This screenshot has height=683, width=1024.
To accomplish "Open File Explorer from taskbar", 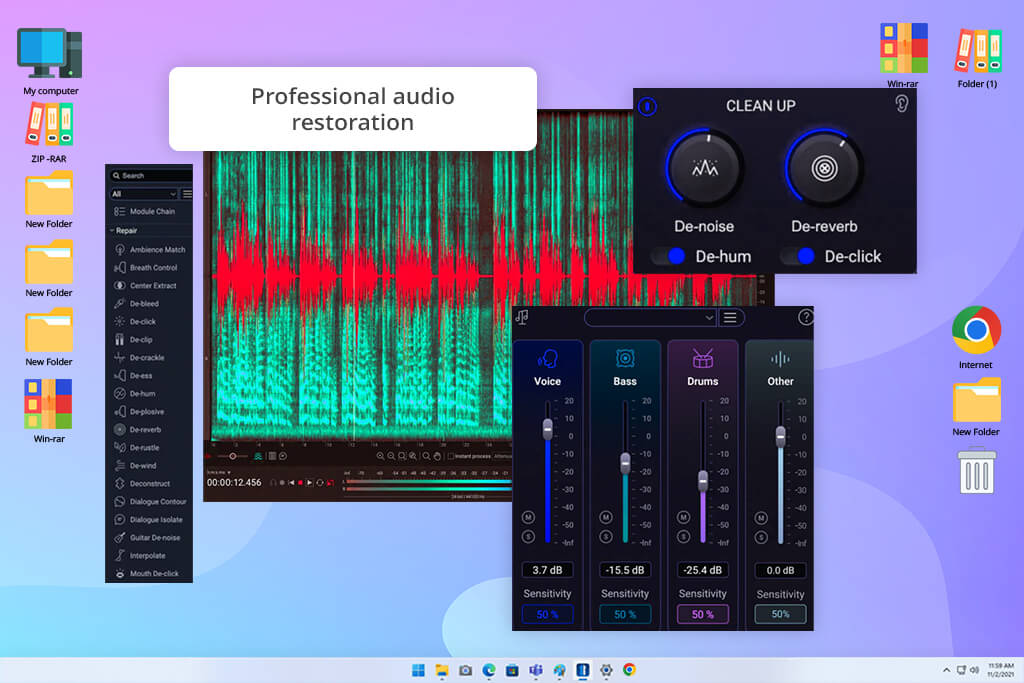I will (441, 670).
